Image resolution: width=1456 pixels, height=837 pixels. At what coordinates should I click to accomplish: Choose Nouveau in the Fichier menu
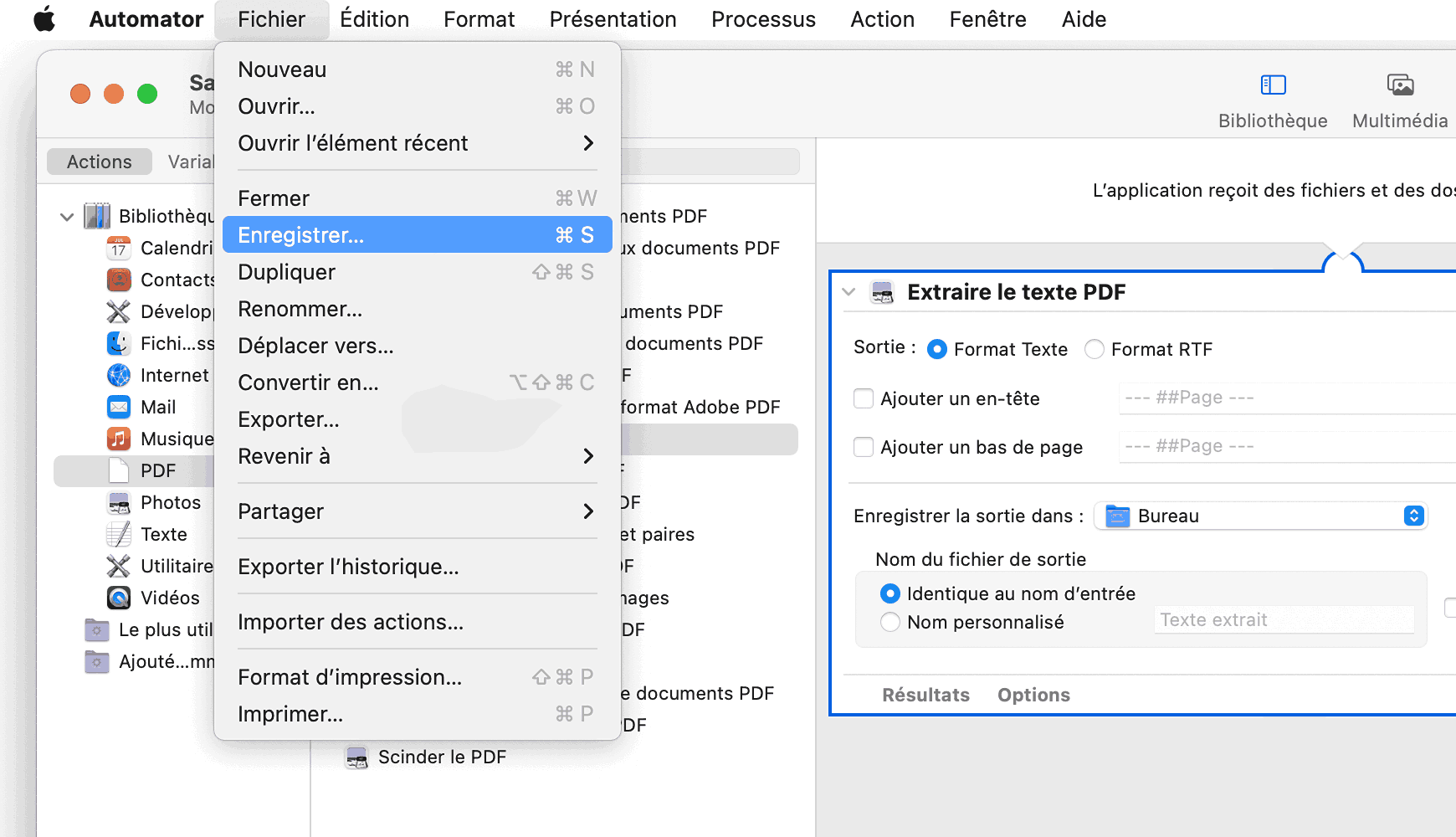pyautogui.click(x=417, y=69)
